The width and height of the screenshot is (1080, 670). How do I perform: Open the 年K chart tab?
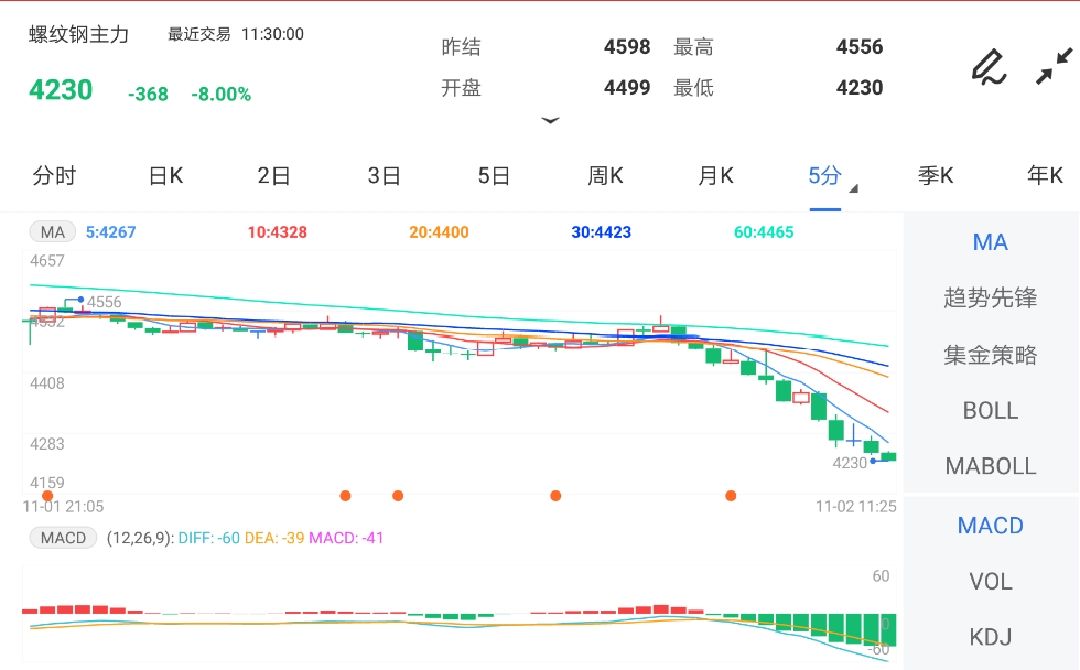pyautogui.click(x=1045, y=176)
